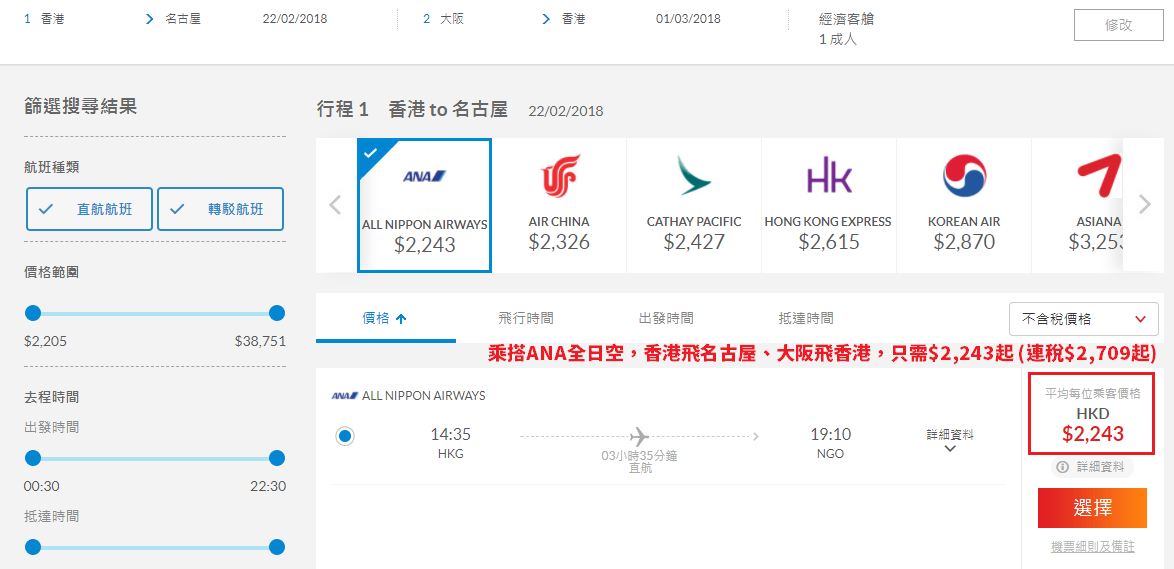Click the 出發時間 slider handle at 00:30
The height and width of the screenshot is (569, 1174).
[33, 458]
